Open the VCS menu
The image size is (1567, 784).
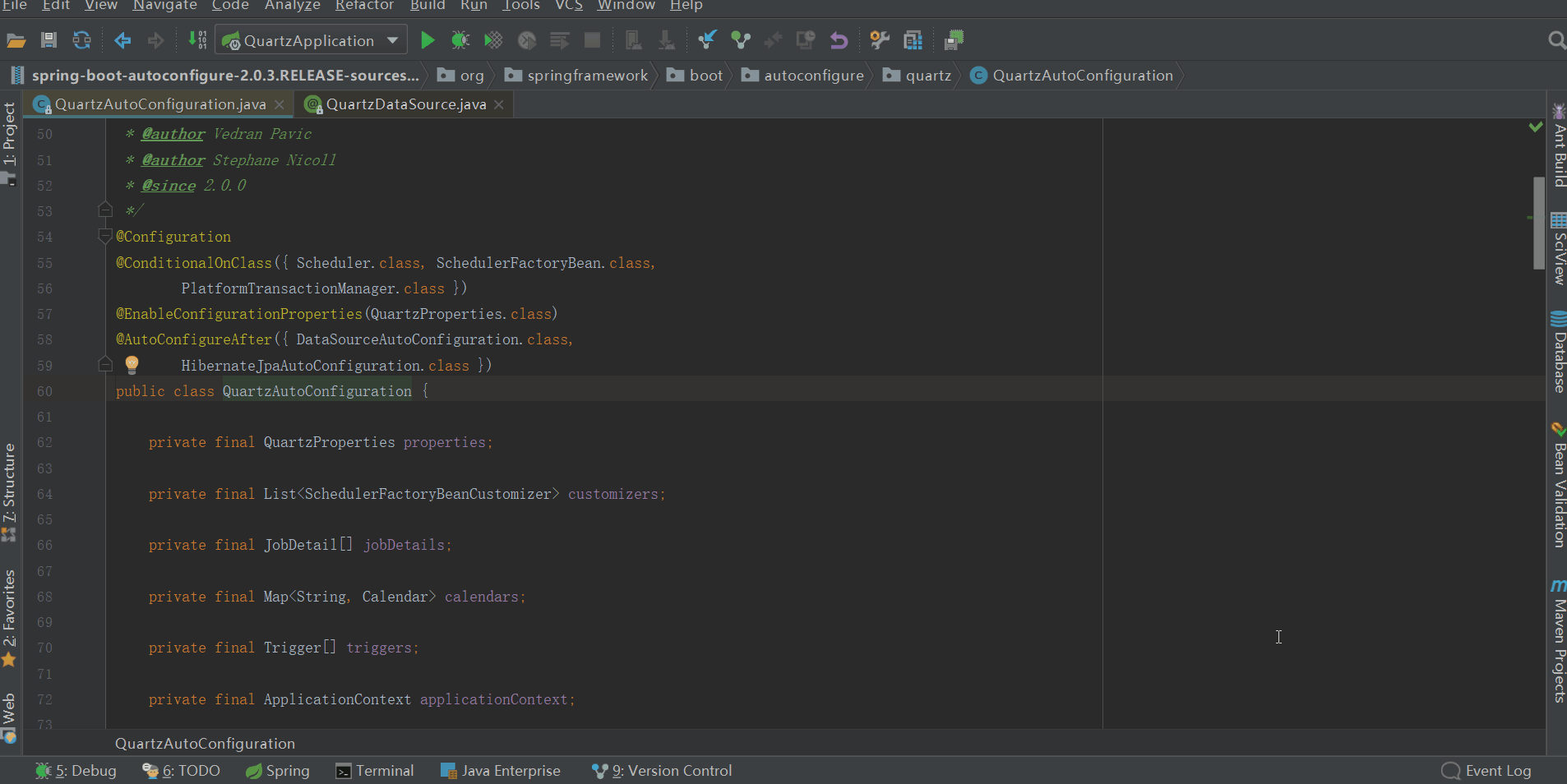[569, 6]
